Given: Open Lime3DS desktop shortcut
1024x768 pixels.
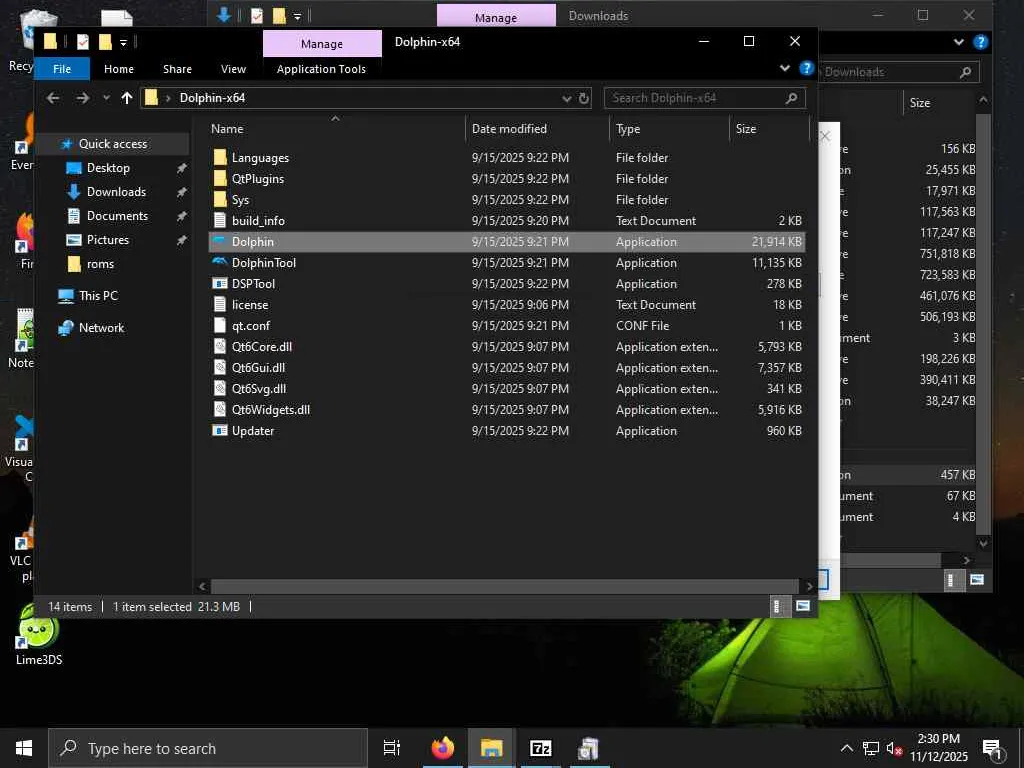Looking at the screenshot, I should point(39,634).
